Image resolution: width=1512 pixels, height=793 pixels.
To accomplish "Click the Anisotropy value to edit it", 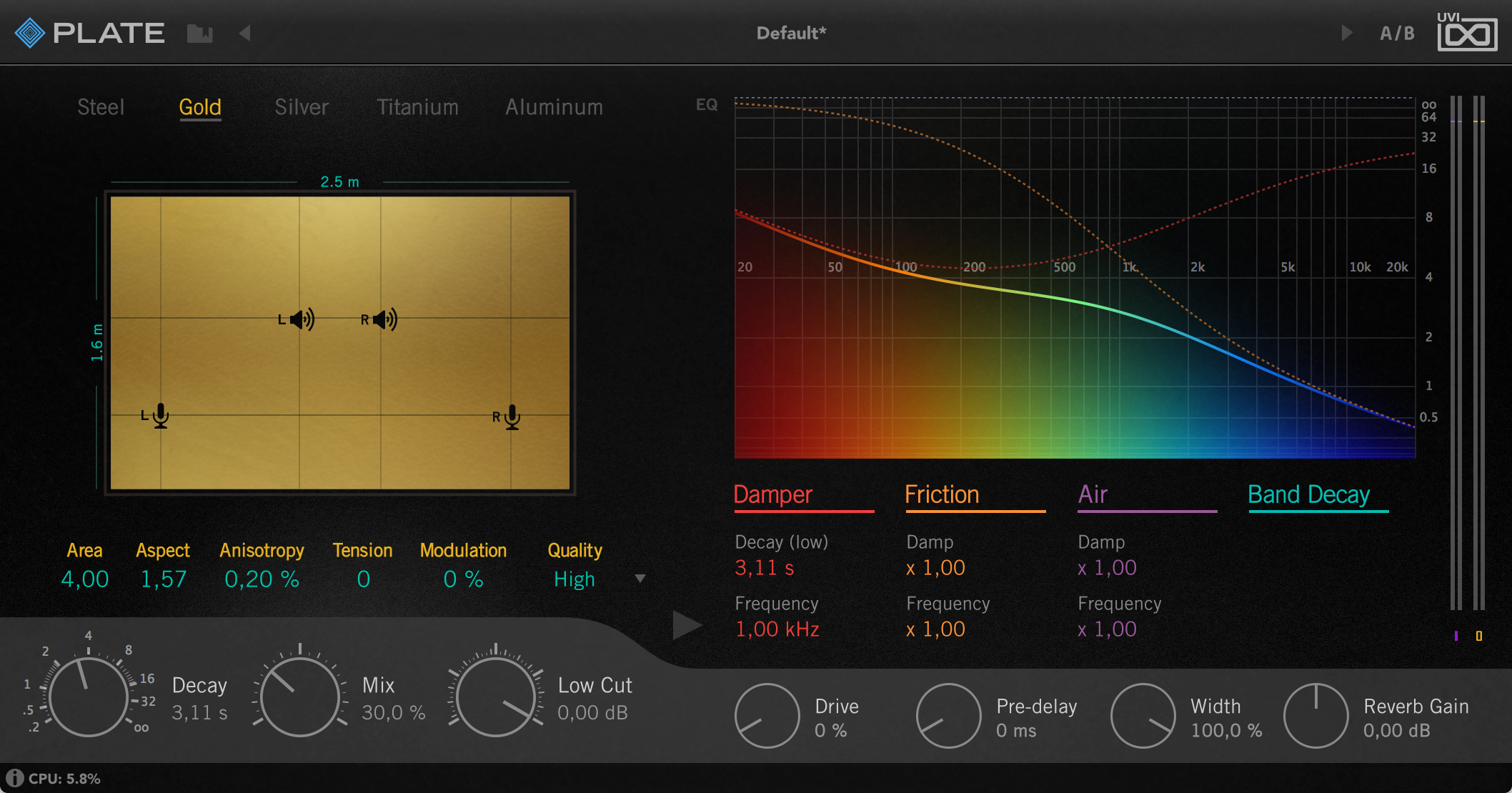I will point(262,579).
